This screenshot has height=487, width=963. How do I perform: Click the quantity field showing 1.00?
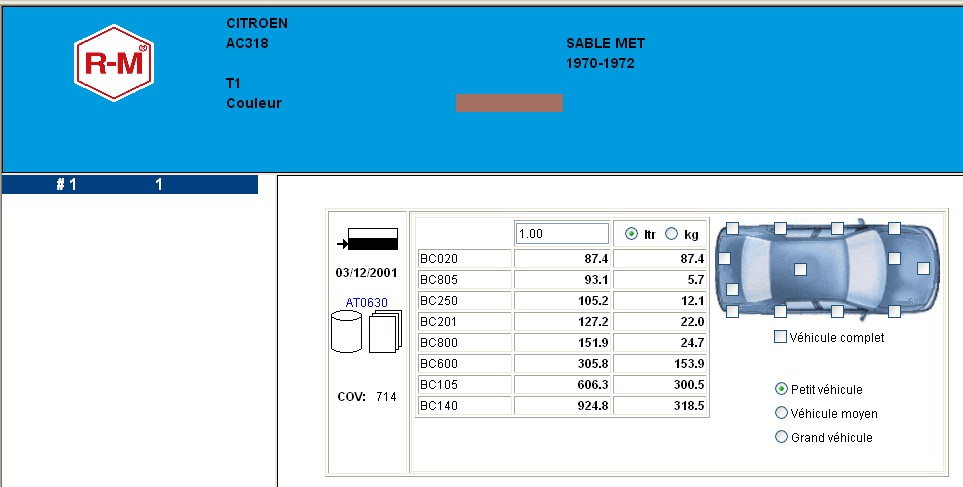[x=562, y=233]
